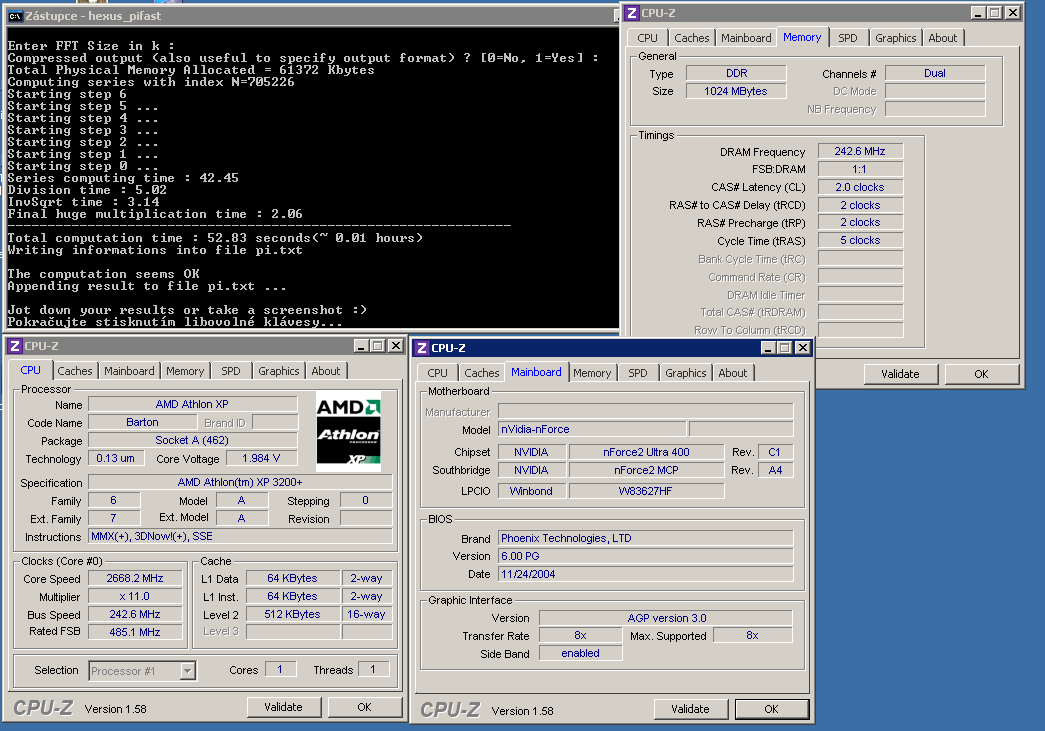Click the Specification field AMD Athlon(tm) XP 3200+
Viewport: 1045px width, 731px height.
pos(240,482)
